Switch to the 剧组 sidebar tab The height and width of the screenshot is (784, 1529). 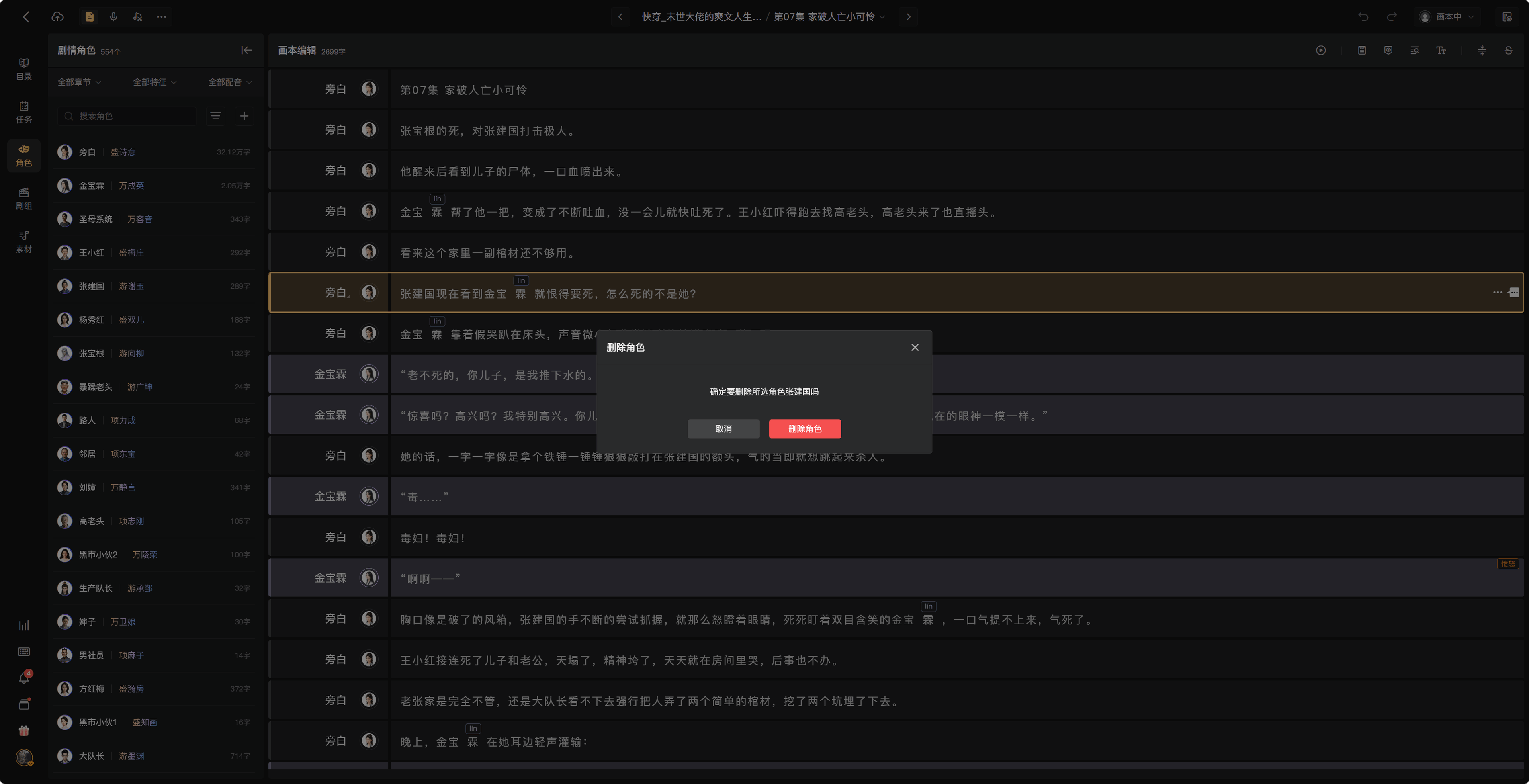pyautogui.click(x=24, y=199)
